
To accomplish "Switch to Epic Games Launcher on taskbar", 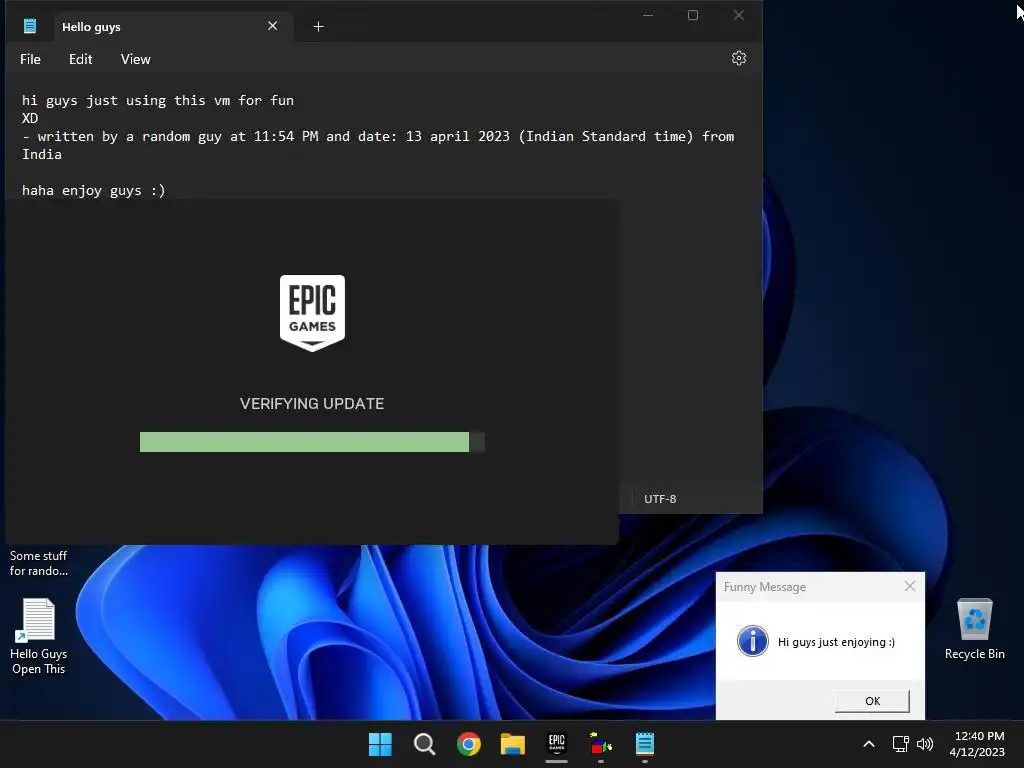I will (x=556, y=744).
